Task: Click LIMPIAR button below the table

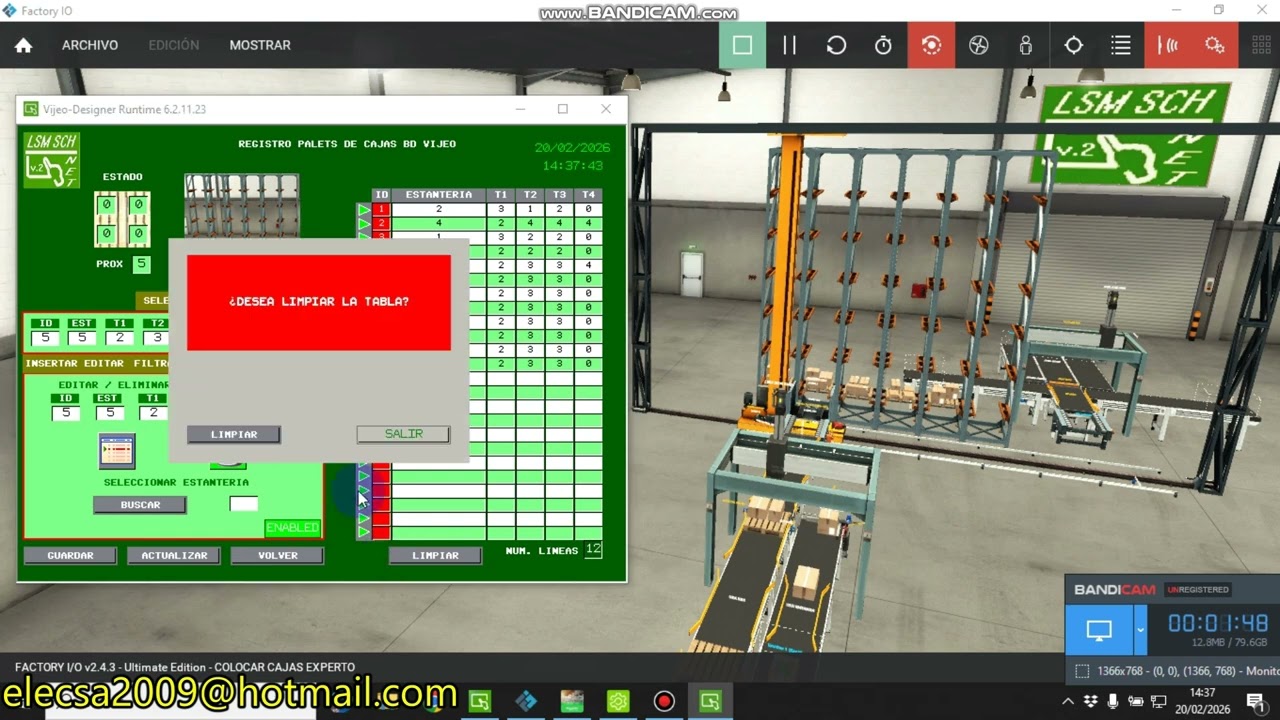Action: [x=435, y=555]
